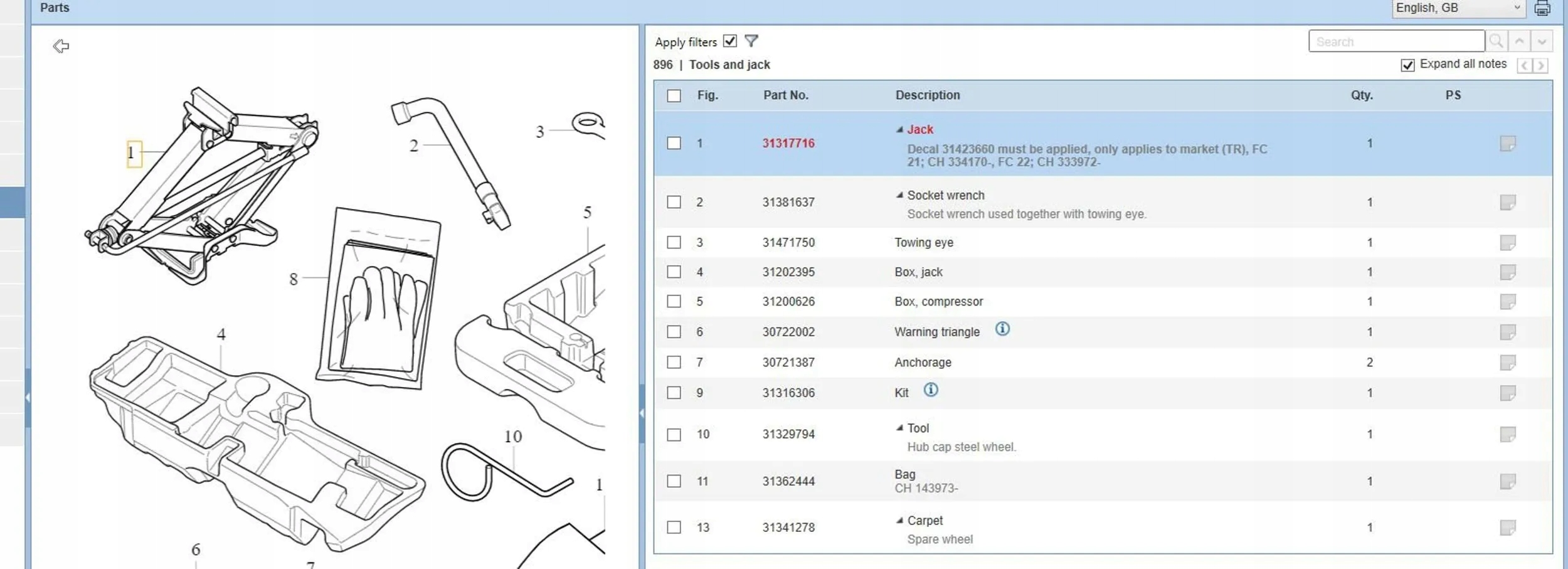Sort by the Description column header
This screenshot has width=1568, height=569.
tap(928, 95)
